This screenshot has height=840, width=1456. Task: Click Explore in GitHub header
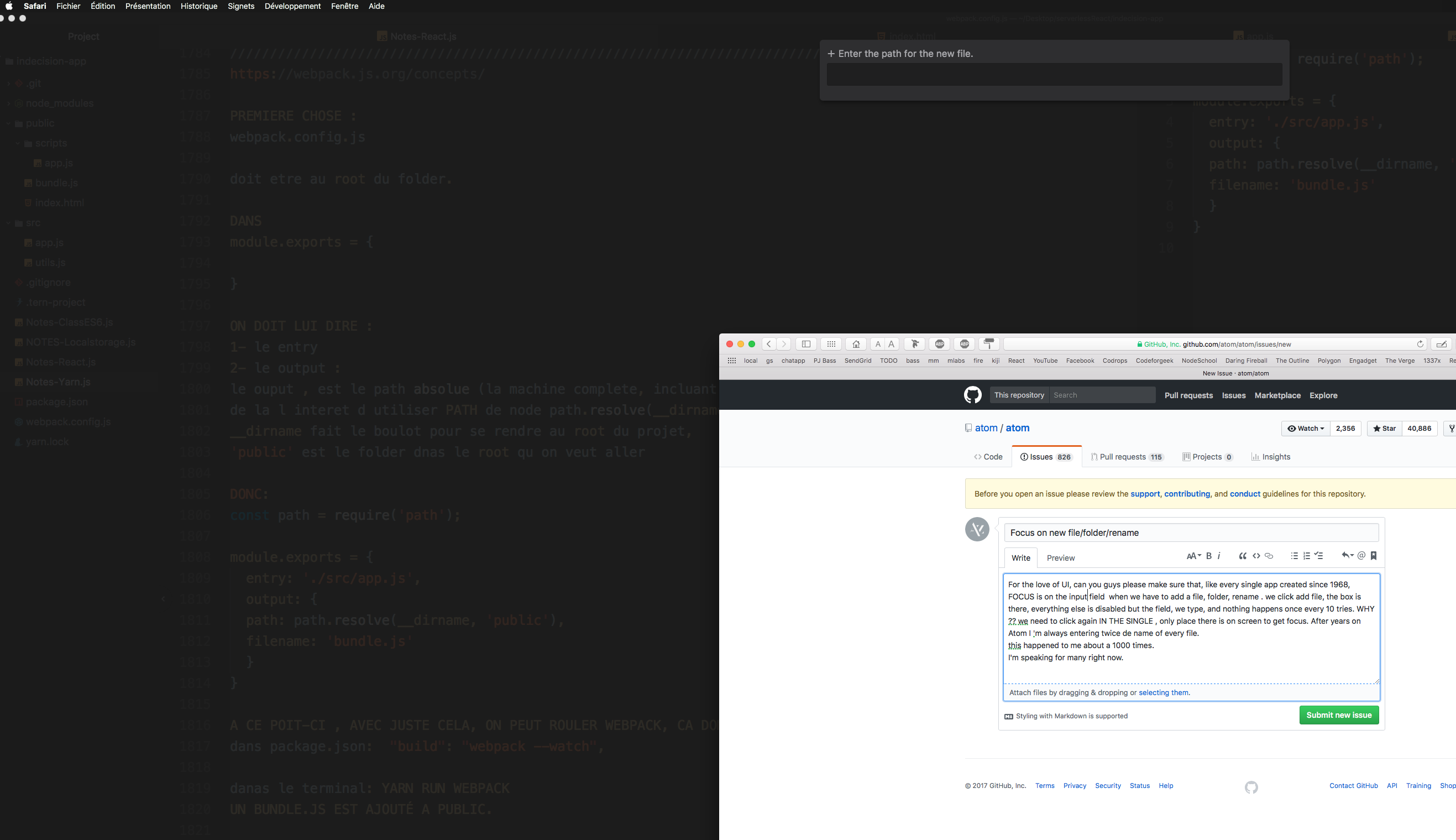(1323, 395)
